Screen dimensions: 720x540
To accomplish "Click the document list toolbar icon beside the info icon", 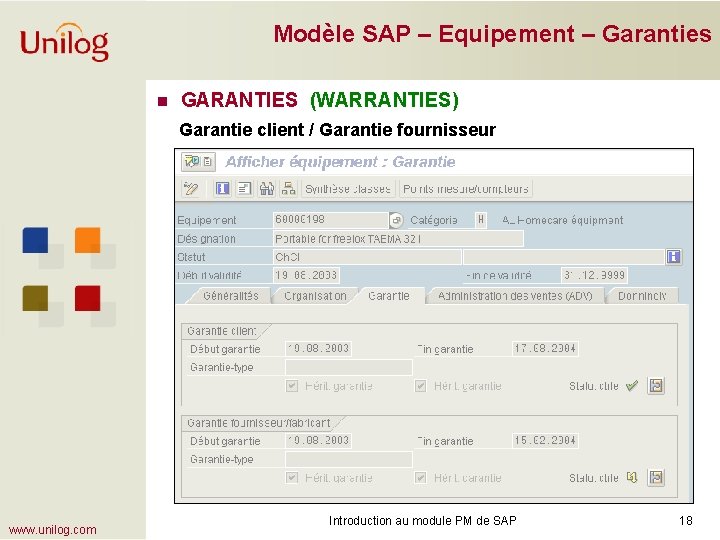I will (244, 189).
